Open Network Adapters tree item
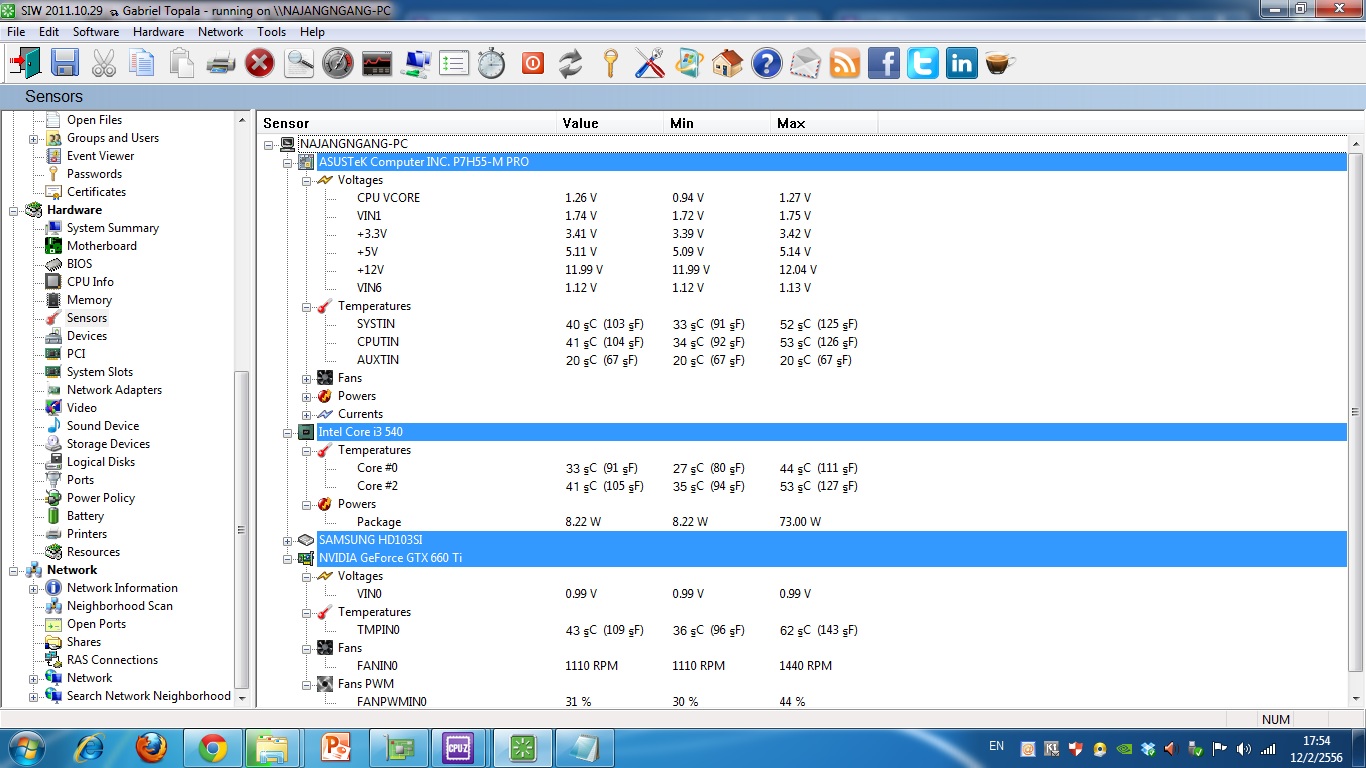 coord(114,390)
